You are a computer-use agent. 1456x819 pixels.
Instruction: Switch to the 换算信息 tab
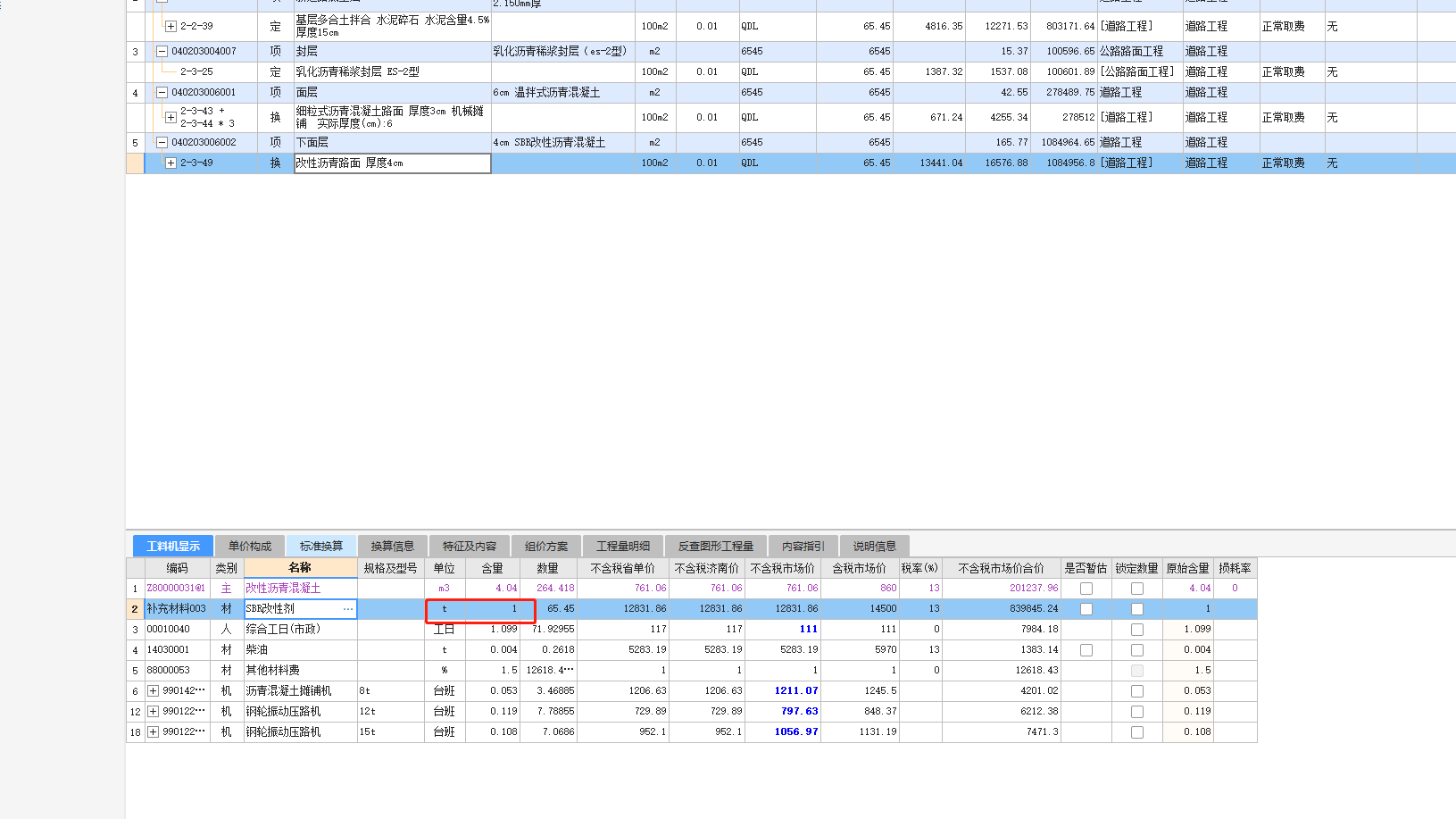coord(393,546)
